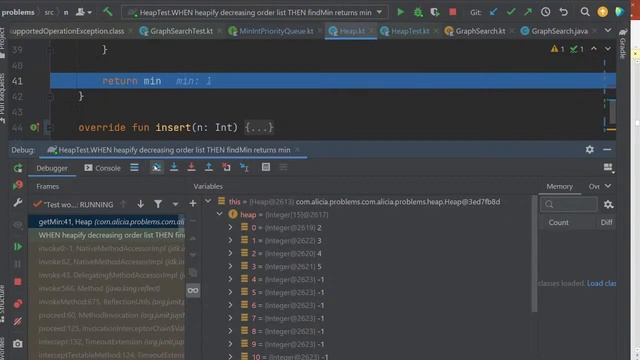Open Search Everywhere magnifier icon
Viewport: 640px width, 360px height.
click(585, 12)
